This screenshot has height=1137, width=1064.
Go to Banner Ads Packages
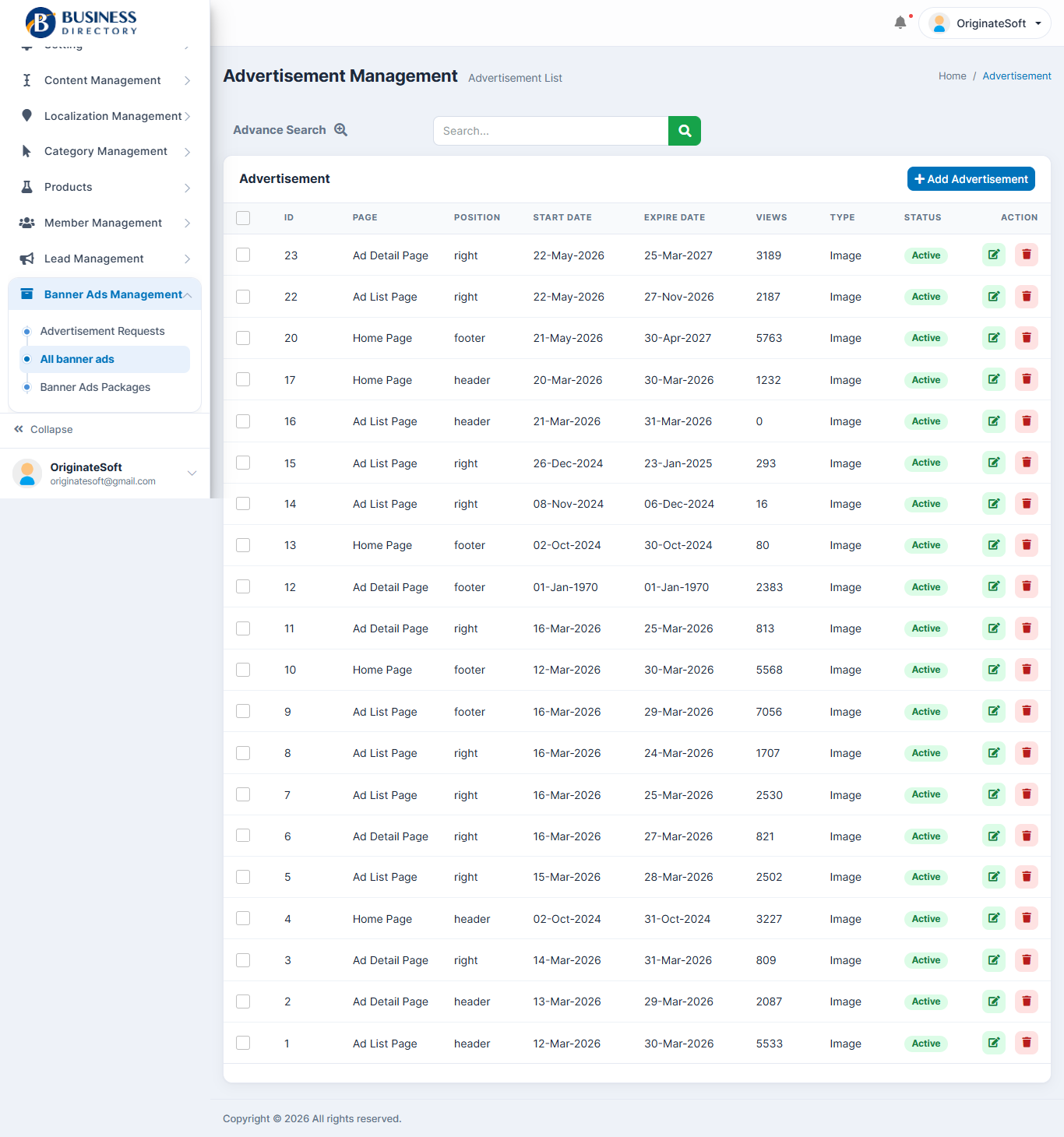point(95,387)
